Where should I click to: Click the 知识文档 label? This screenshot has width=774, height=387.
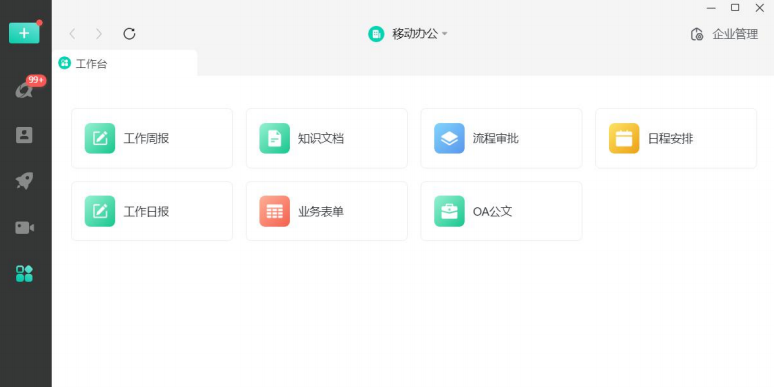(321, 138)
